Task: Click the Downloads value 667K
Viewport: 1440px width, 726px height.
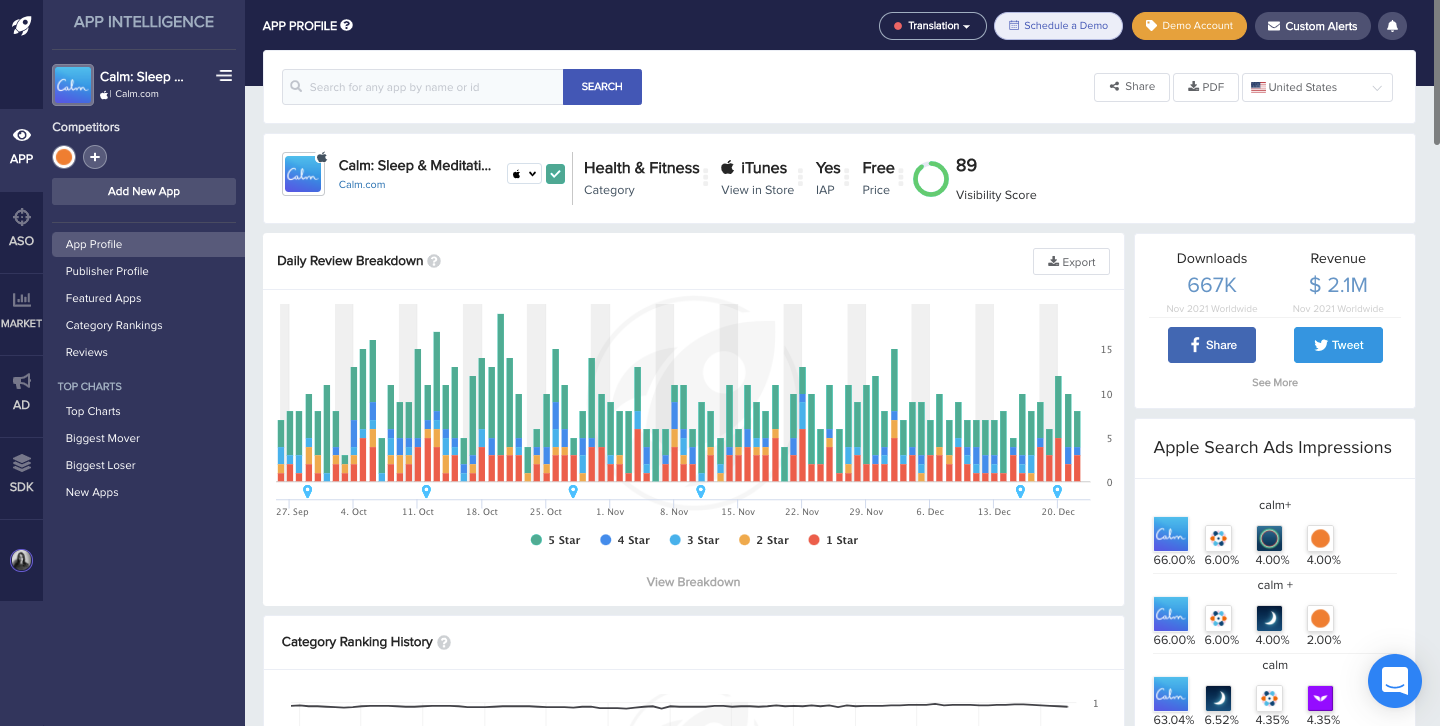Action: (x=1212, y=286)
